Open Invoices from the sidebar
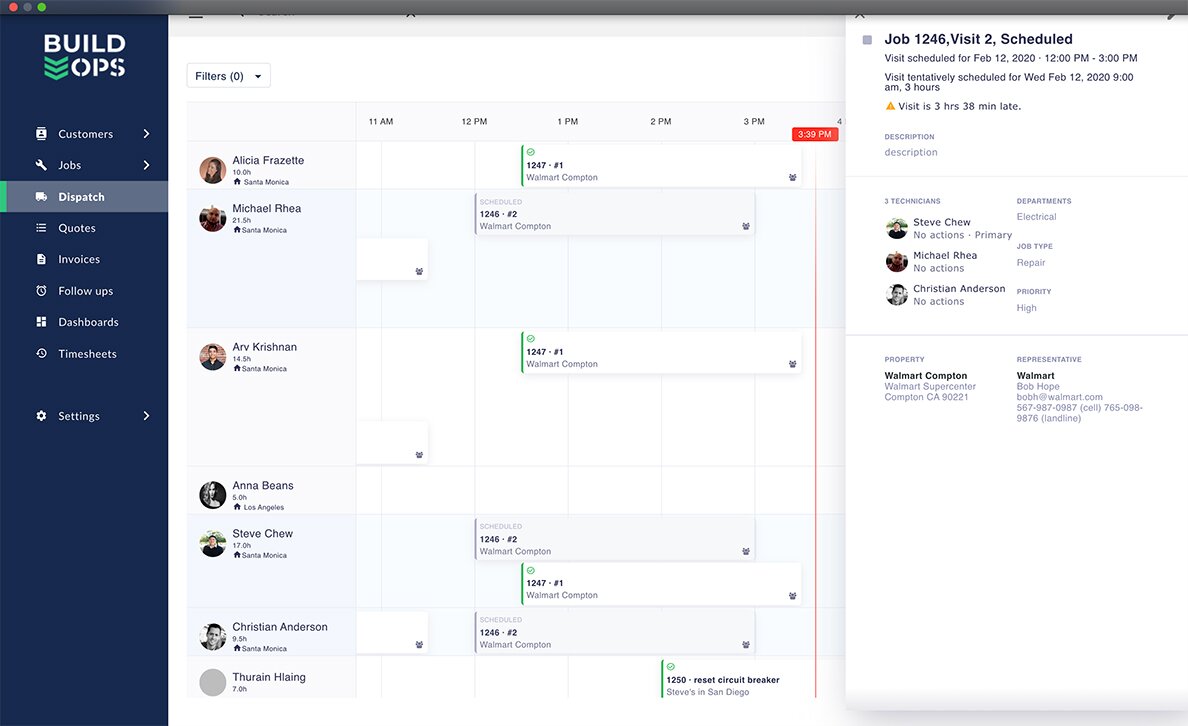Viewport: 1188px width, 726px height. point(84,259)
